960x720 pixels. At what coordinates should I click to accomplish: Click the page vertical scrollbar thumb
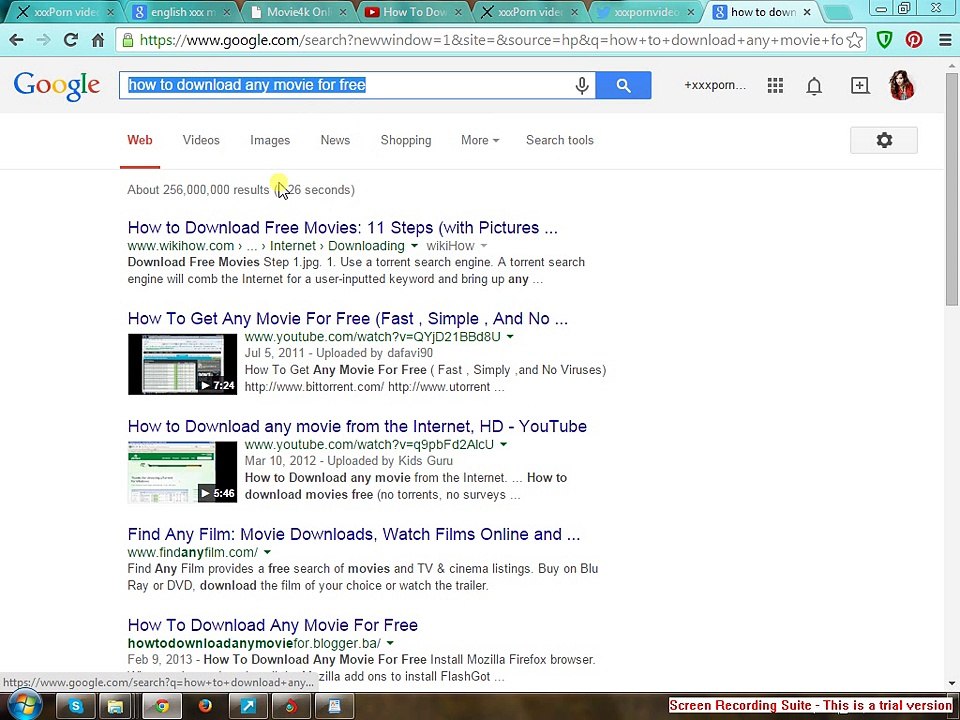[952, 190]
